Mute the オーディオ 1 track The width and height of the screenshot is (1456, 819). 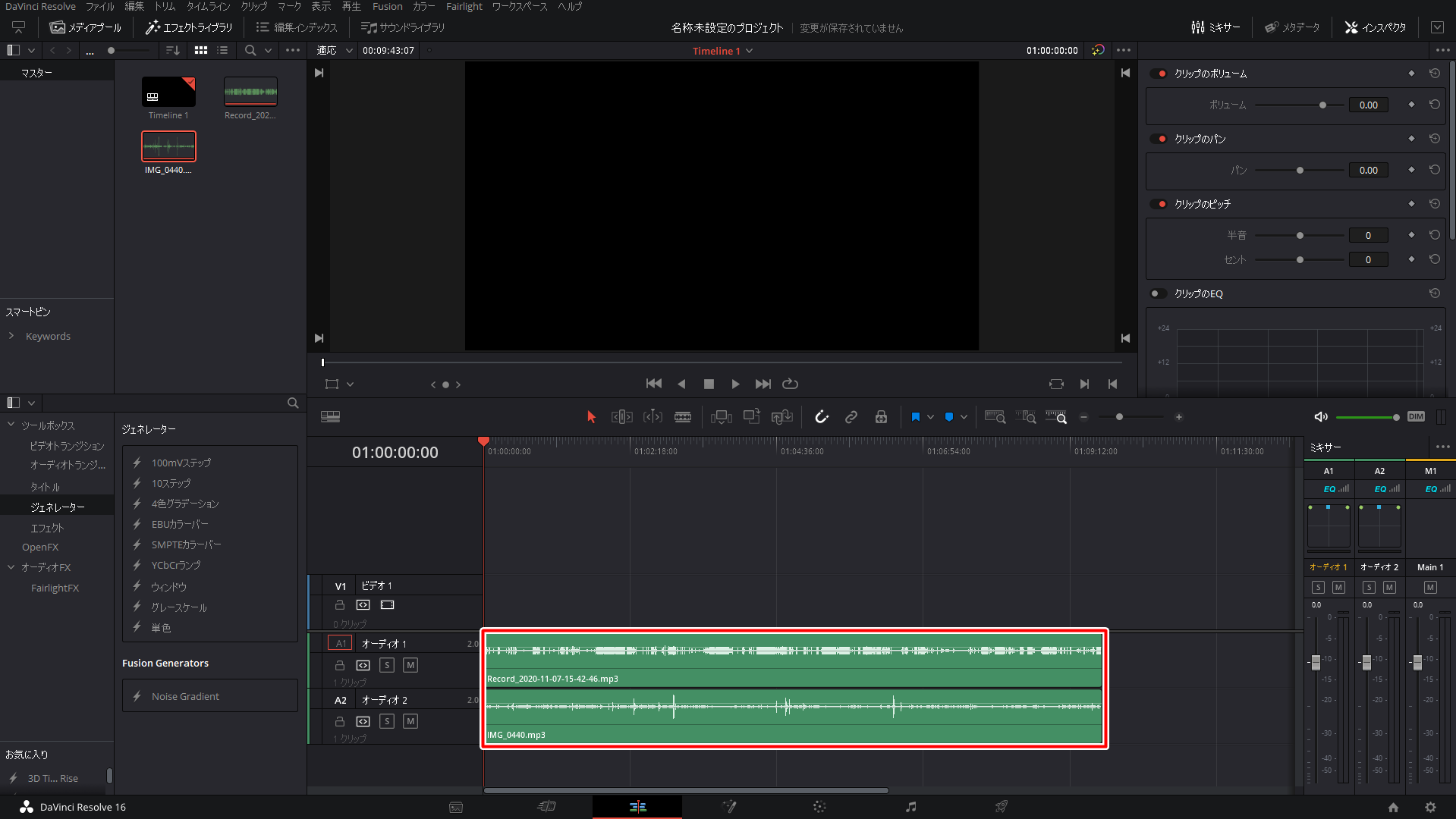point(410,665)
